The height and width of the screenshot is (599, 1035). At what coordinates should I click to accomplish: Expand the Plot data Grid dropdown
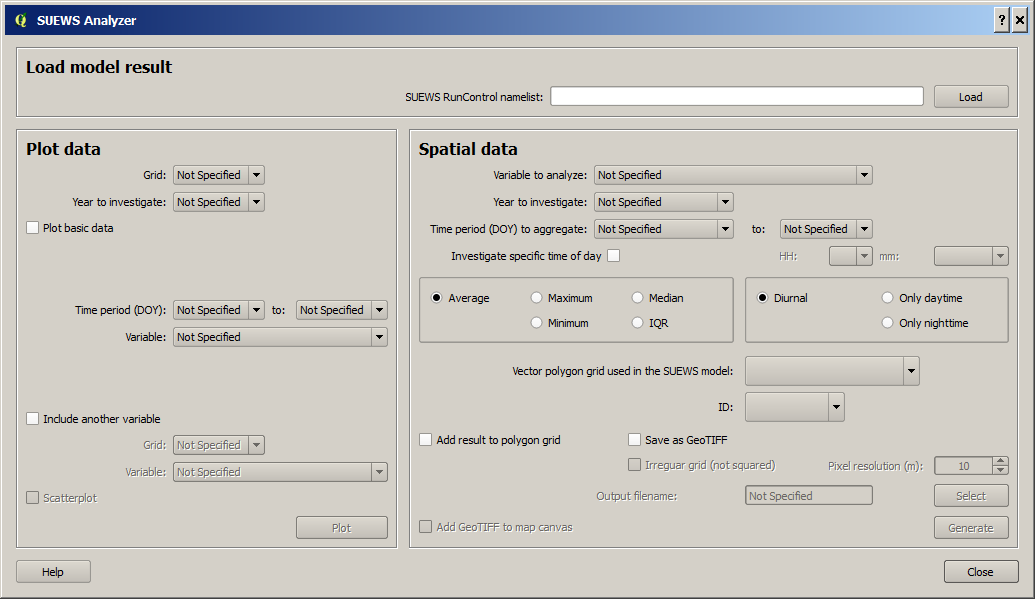(x=219, y=175)
